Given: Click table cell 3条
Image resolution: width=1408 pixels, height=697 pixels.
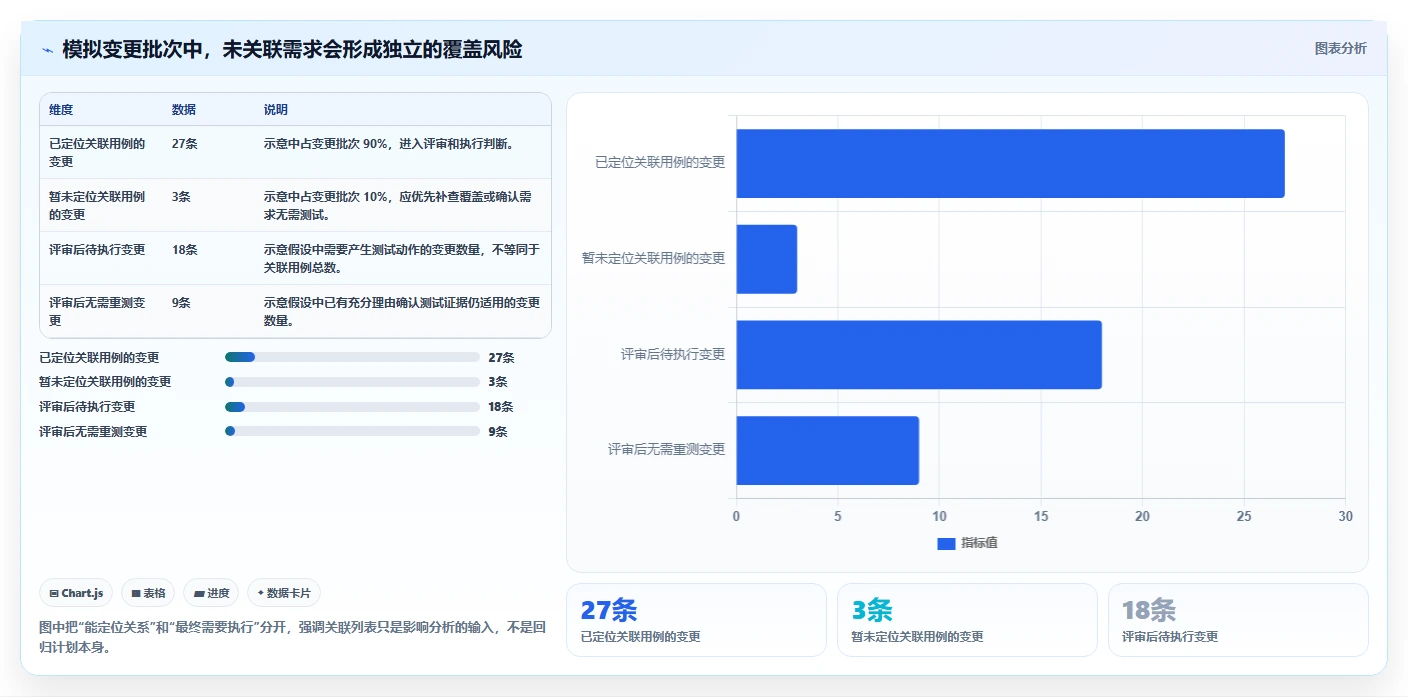Looking at the screenshot, I should pyautogui.click(x=181, y=196).
